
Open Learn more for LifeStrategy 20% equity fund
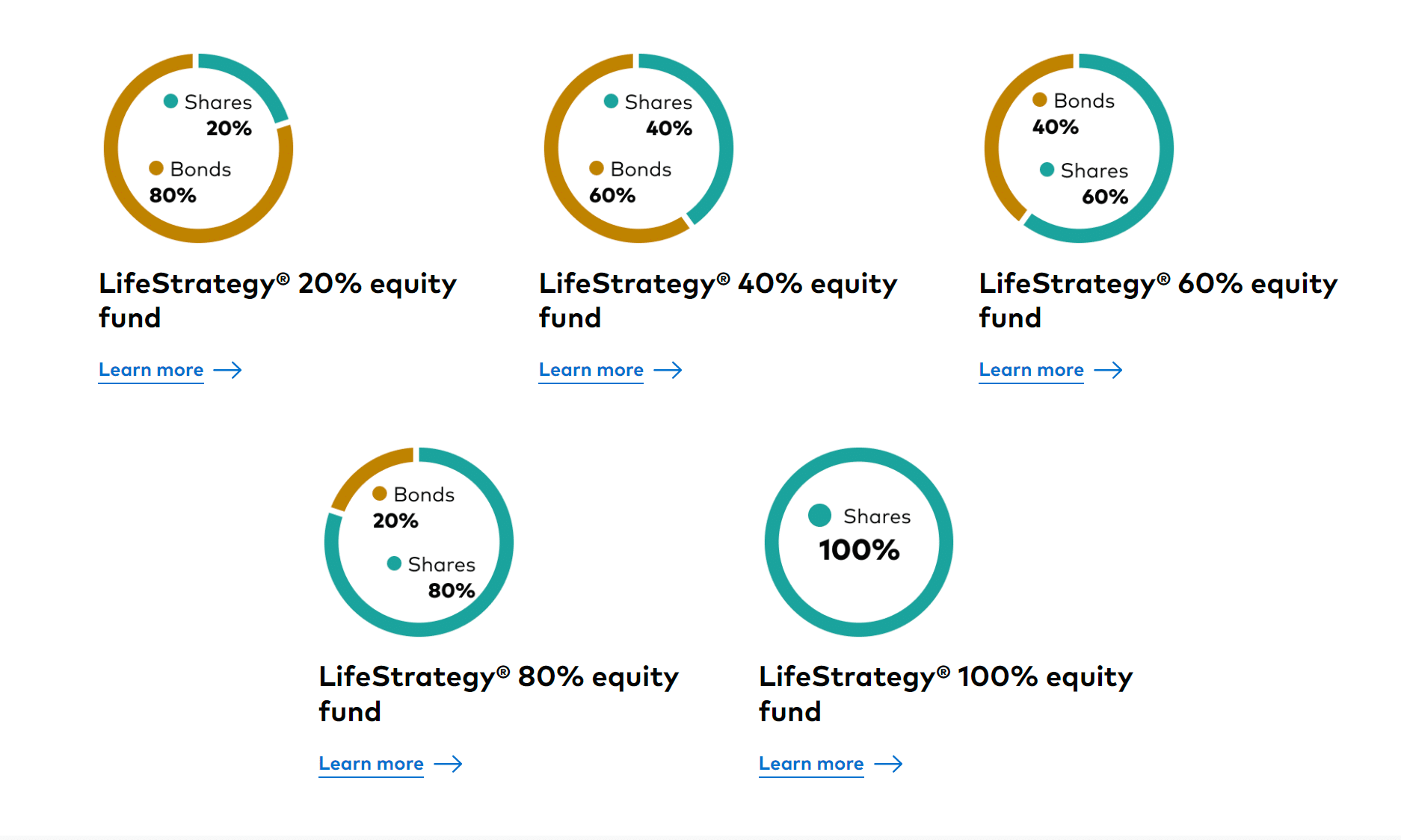pyautogui.click(x=151, y=370)
